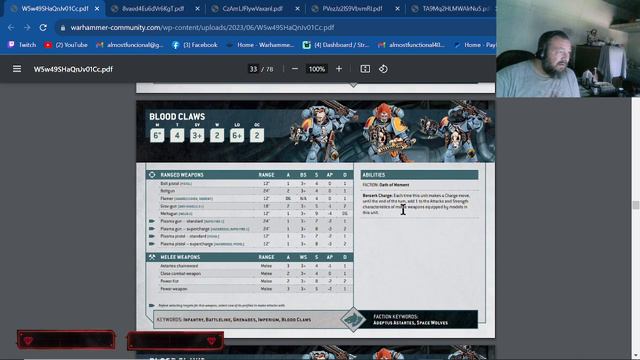
Task: Click the KEYWORDS line at datasheet bottom
Action: [234, 320]
